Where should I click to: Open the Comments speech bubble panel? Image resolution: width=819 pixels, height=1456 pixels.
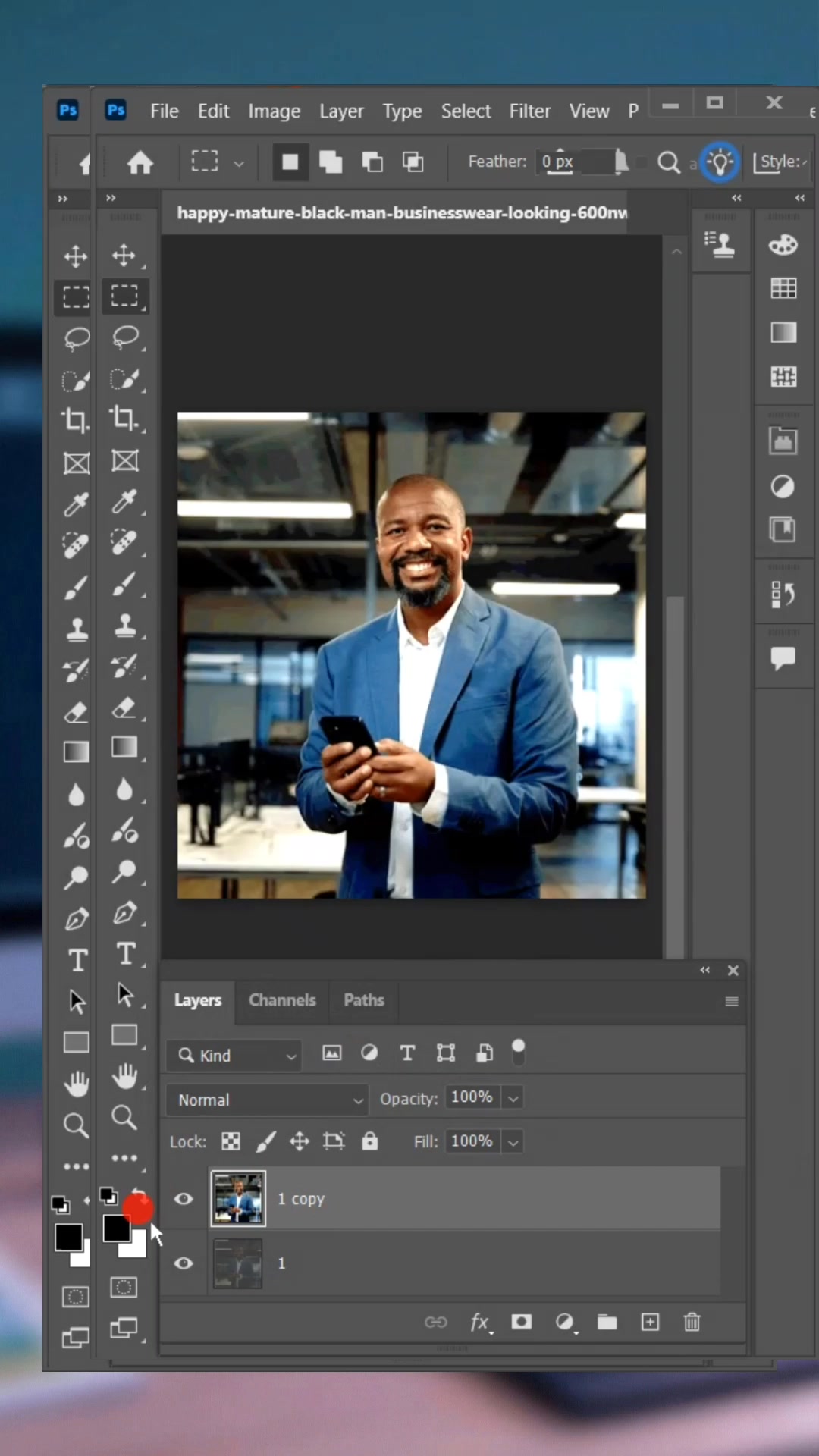[x=783, y=658]
